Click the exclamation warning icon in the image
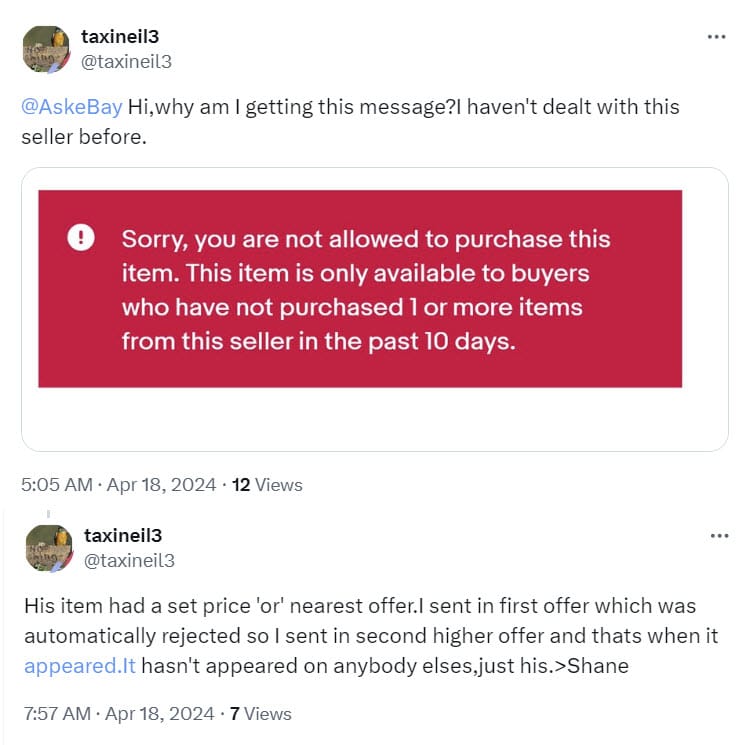 81,237
